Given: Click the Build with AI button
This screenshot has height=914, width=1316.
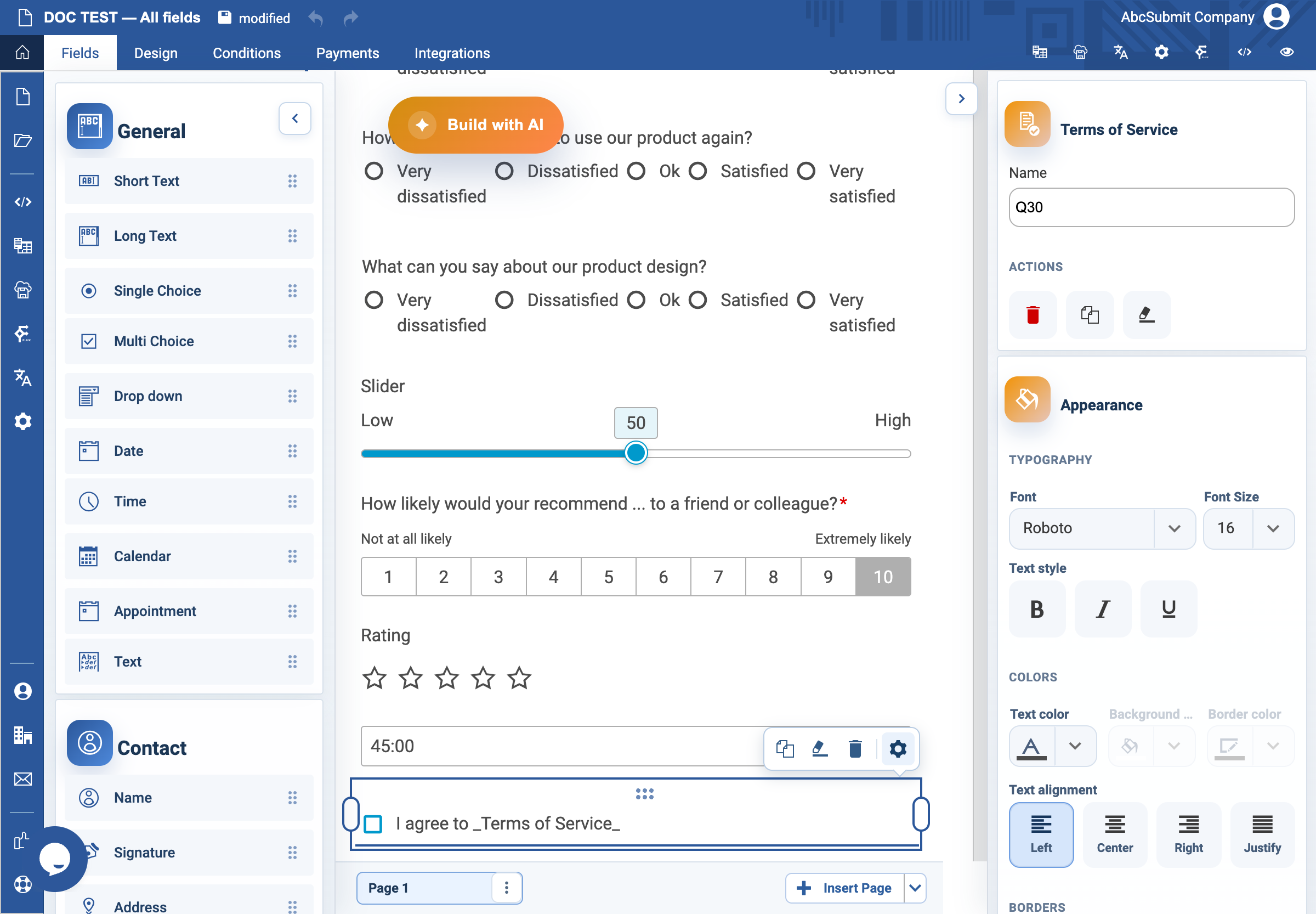Looking at the screenshot, I should coord(475,125).
